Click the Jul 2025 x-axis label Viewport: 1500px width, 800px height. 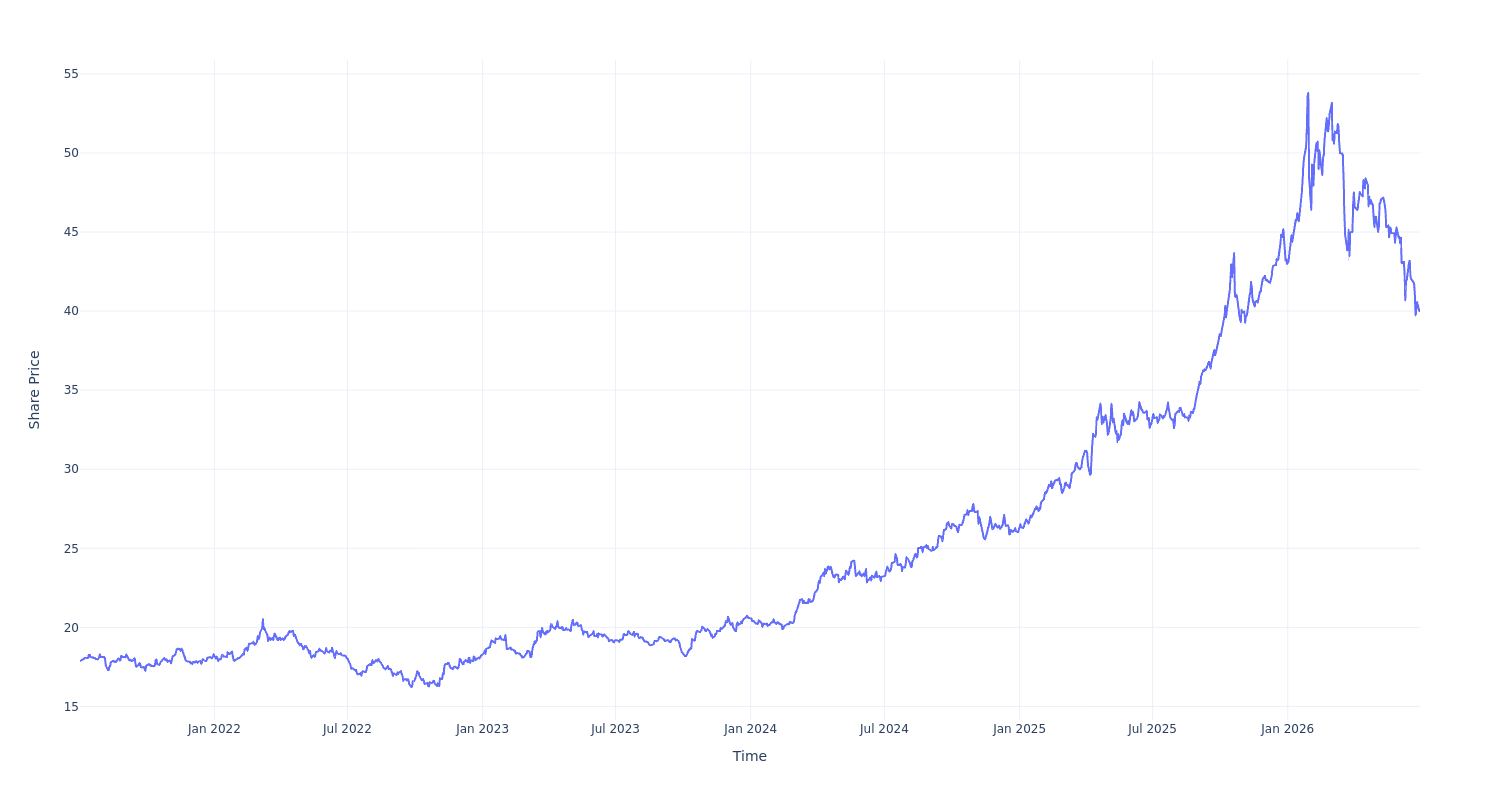point(1152,729)
